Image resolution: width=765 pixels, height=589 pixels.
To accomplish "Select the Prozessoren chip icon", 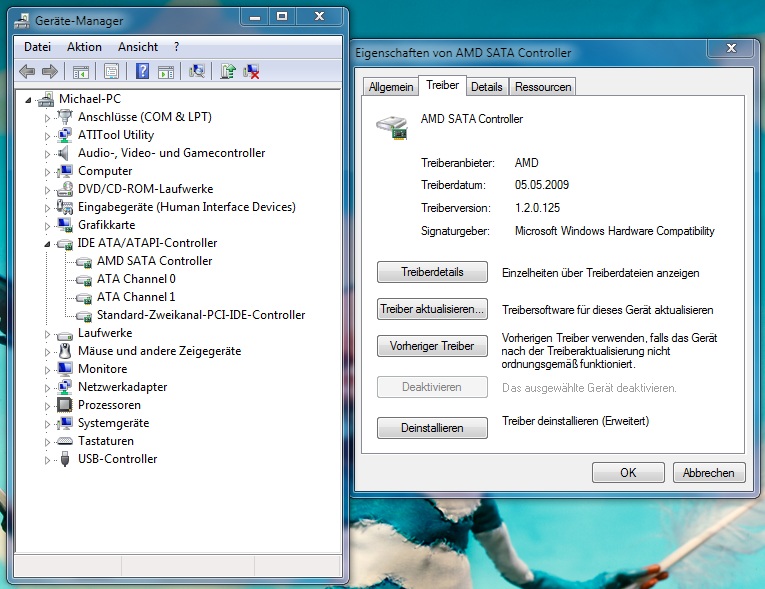I will (64, 405).
